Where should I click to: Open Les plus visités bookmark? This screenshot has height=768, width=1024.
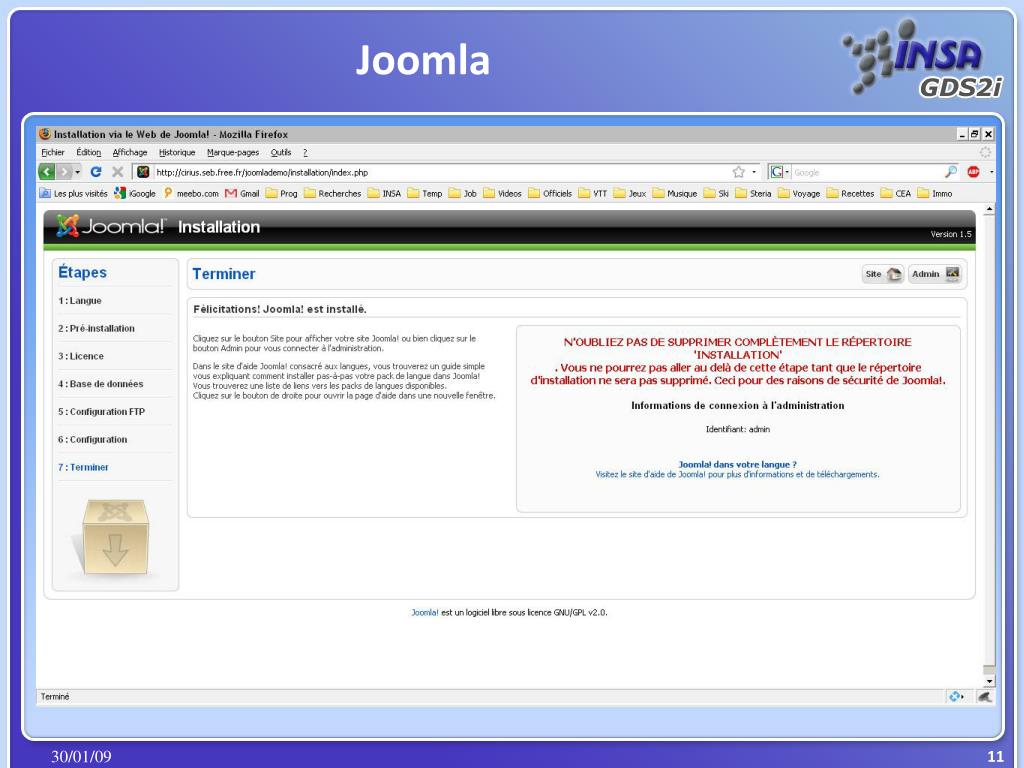coord(73,193)
